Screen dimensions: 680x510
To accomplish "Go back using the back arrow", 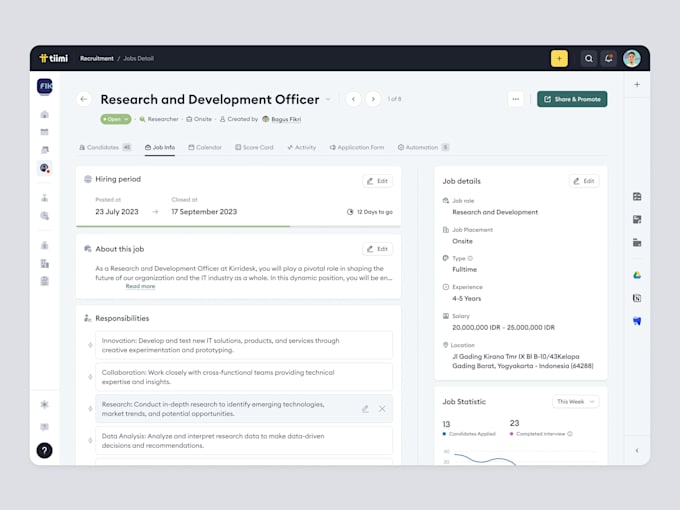I will pos(84,99).
